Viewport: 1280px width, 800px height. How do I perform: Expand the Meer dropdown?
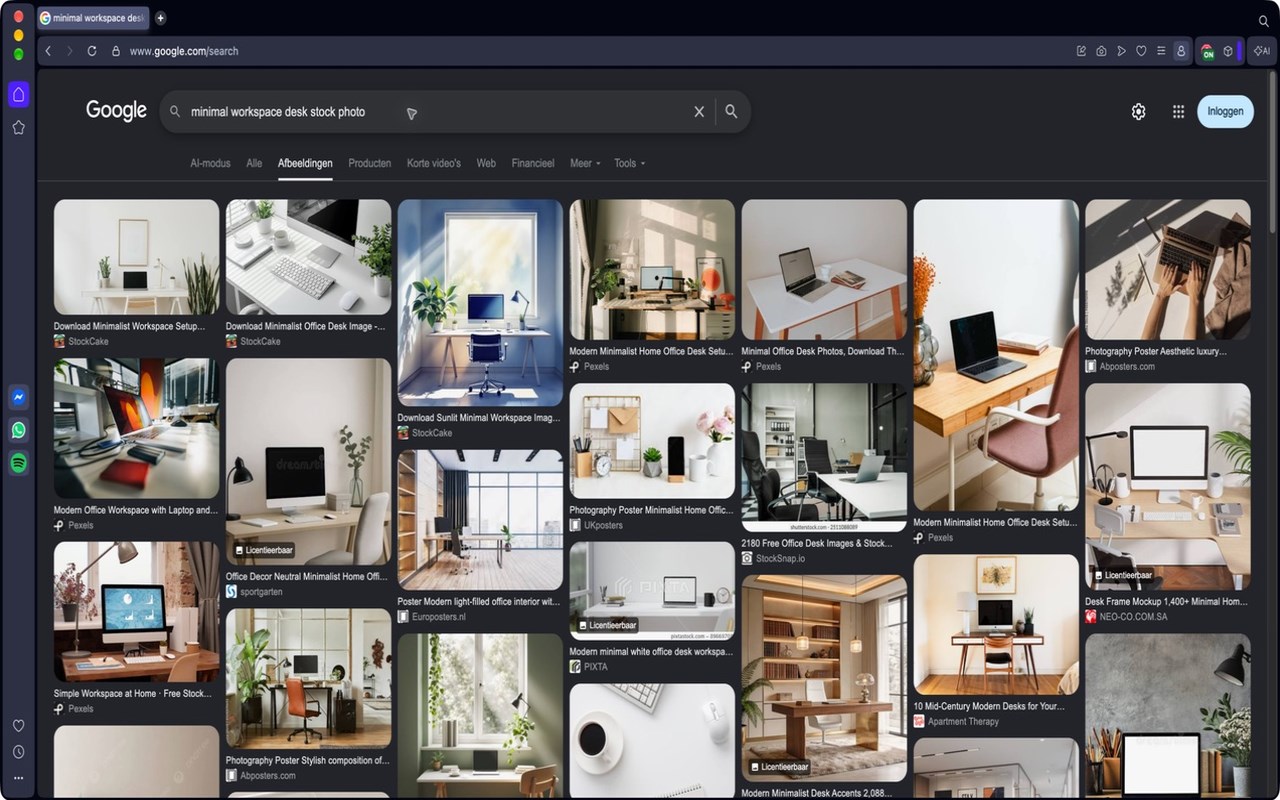[585, 163]
